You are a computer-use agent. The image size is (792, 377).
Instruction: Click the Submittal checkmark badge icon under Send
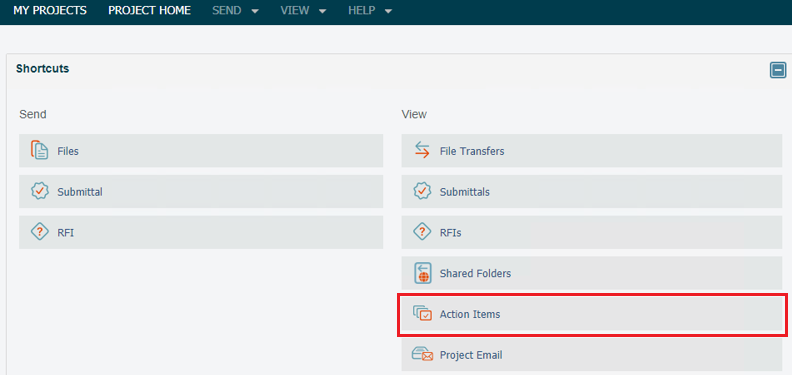click(x=40, y=192)
